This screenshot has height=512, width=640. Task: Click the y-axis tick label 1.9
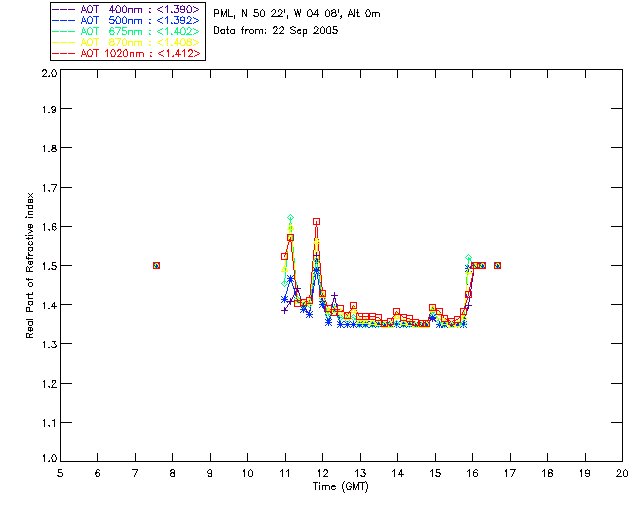(49, 109)
